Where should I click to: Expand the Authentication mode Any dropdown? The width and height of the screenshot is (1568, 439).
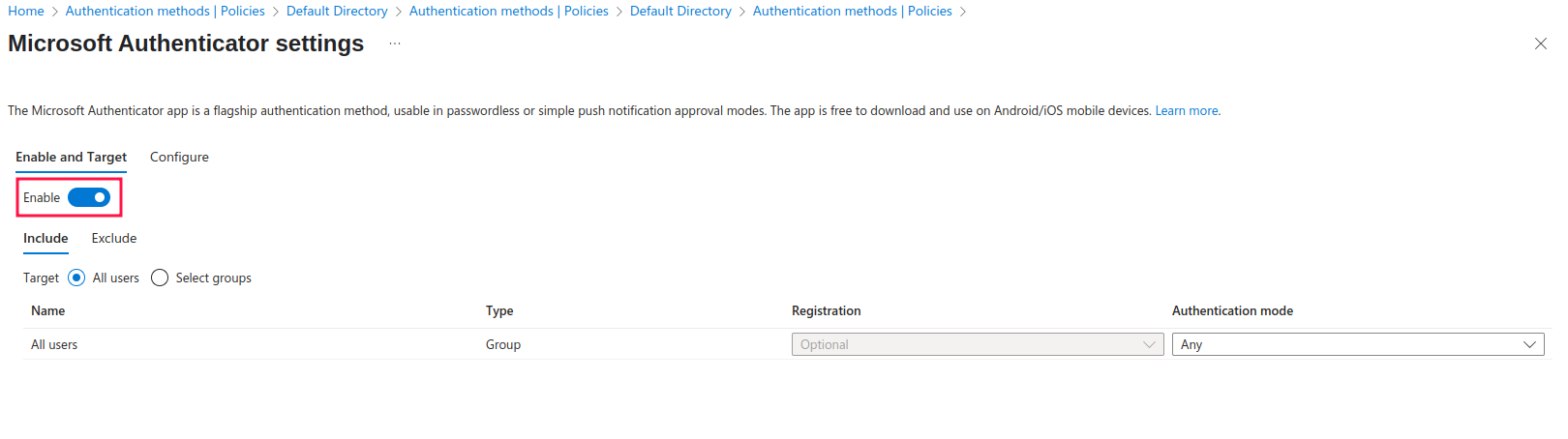pos(1358,344)
